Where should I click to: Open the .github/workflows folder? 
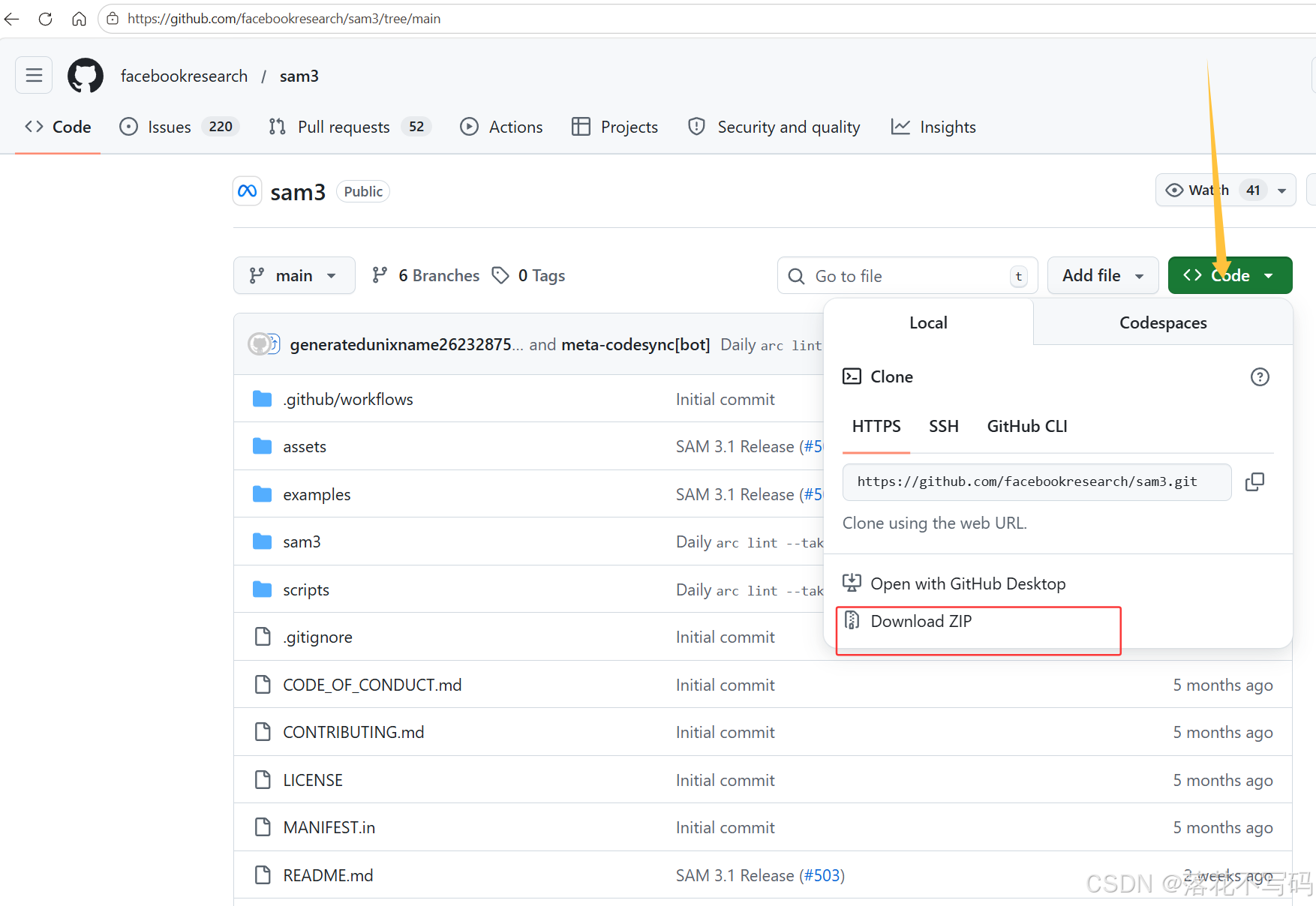[x=348, y=399]
